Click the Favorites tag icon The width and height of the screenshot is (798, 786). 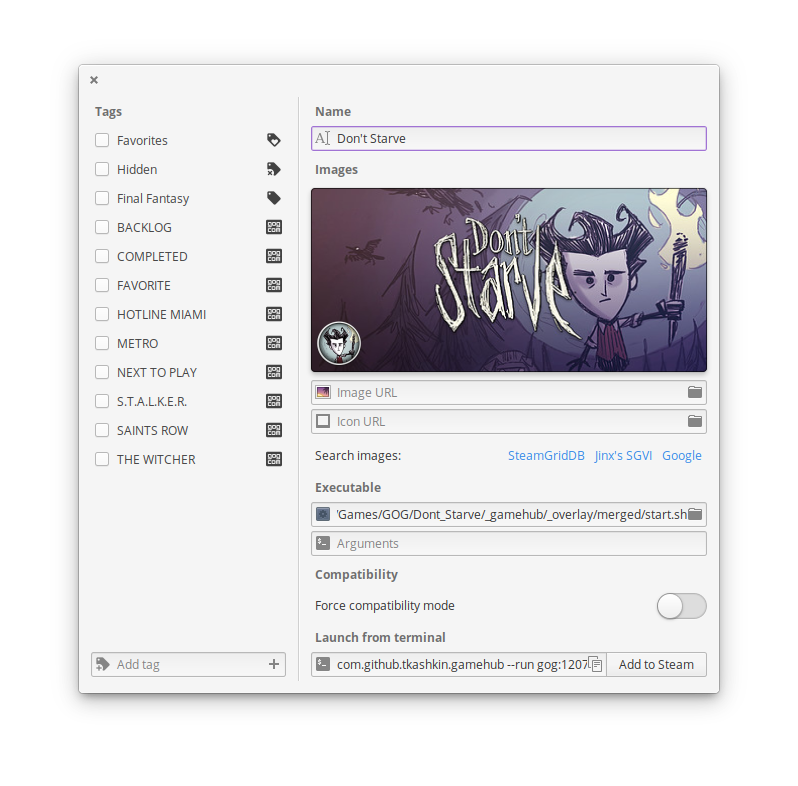coord(274,140)
